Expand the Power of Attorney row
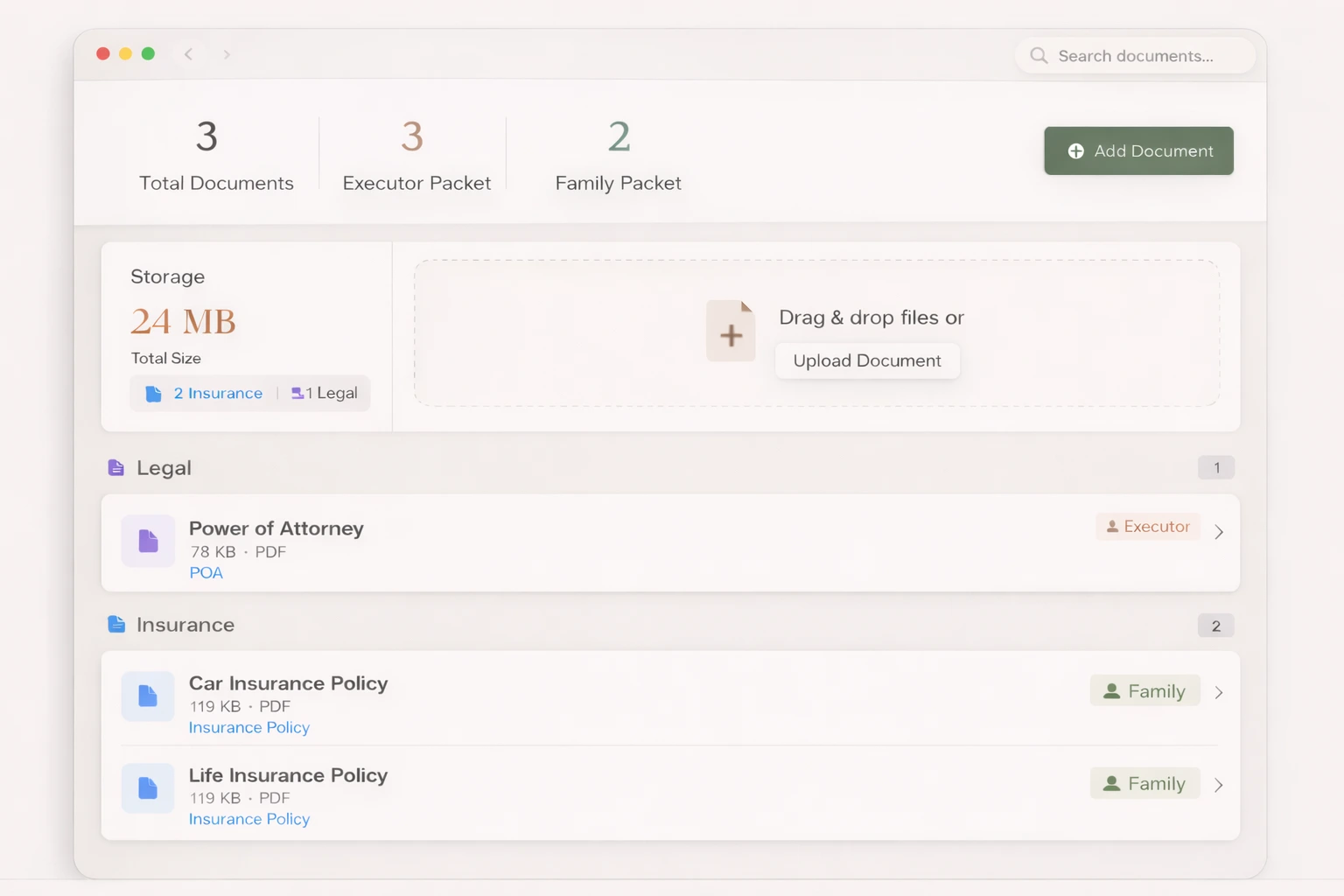This screenshot has width=1344, height=896. pos(1219,531)
